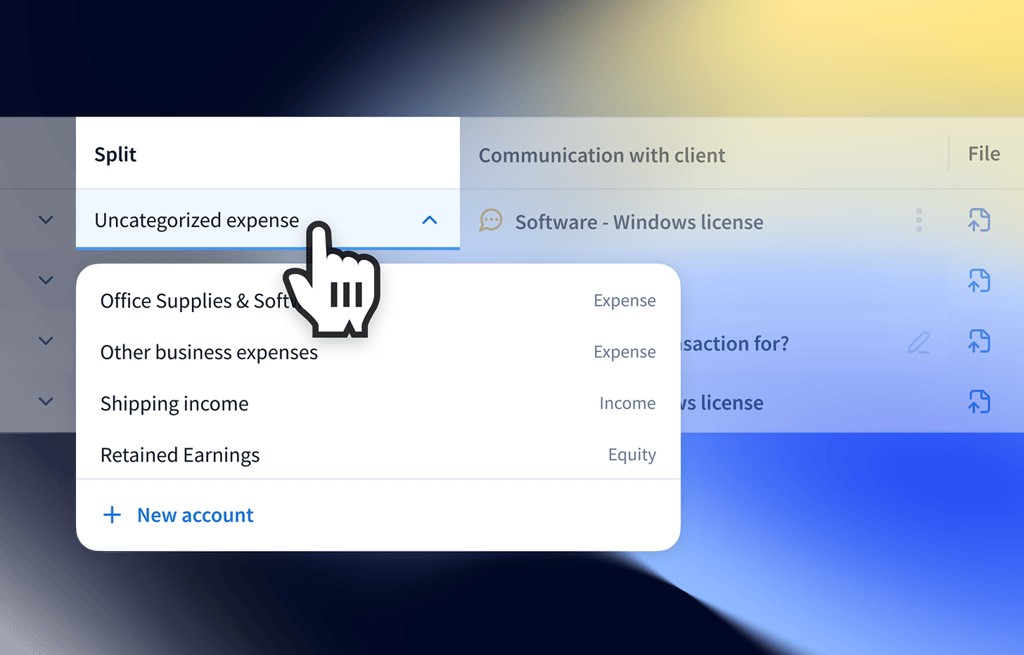The image size is (1024, 655).
Task: Click the plus icon beside New account
Action: (x=112, y=515)
